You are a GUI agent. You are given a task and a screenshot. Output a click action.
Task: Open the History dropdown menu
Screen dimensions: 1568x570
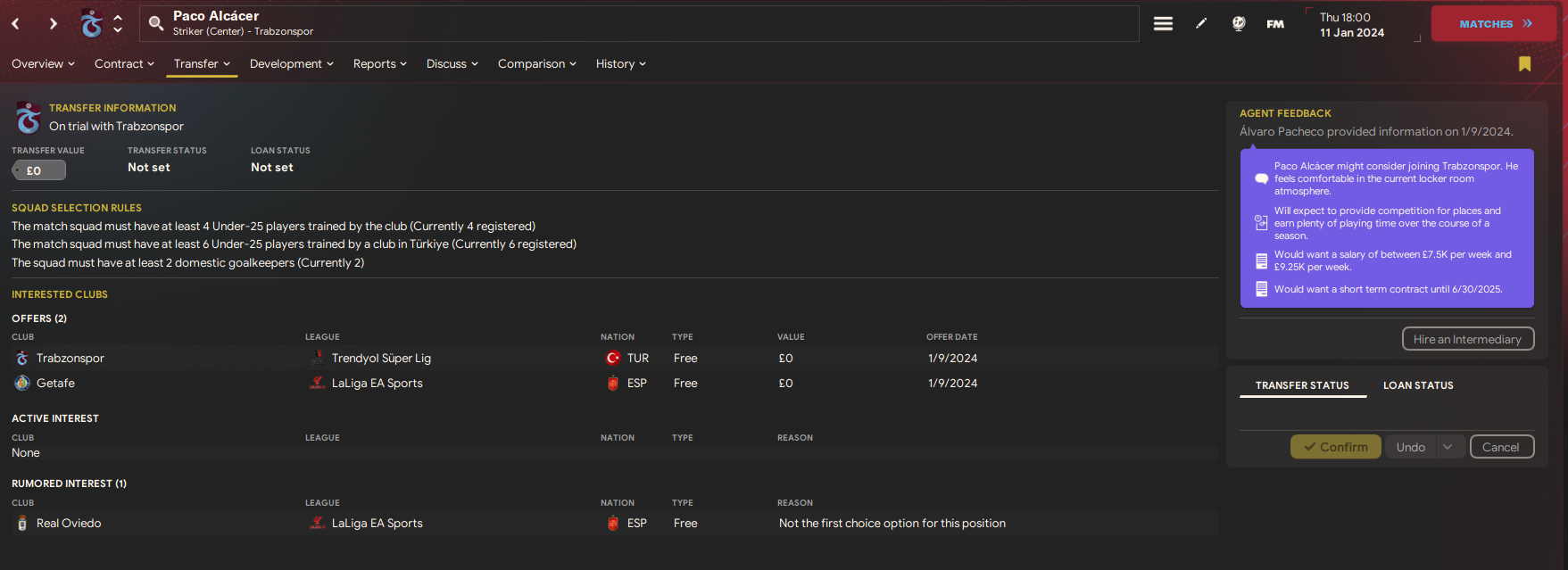[620, 63]
